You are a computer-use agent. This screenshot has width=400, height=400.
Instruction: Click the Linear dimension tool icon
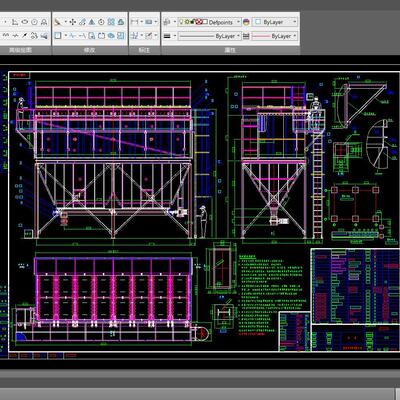[135, 22]
